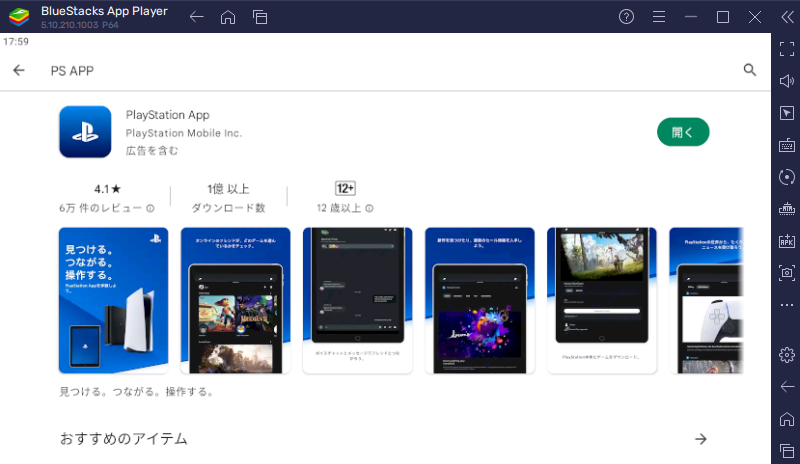Click the PlayStation App icon
Screen dimensions: 800x464
coord(85,132)
